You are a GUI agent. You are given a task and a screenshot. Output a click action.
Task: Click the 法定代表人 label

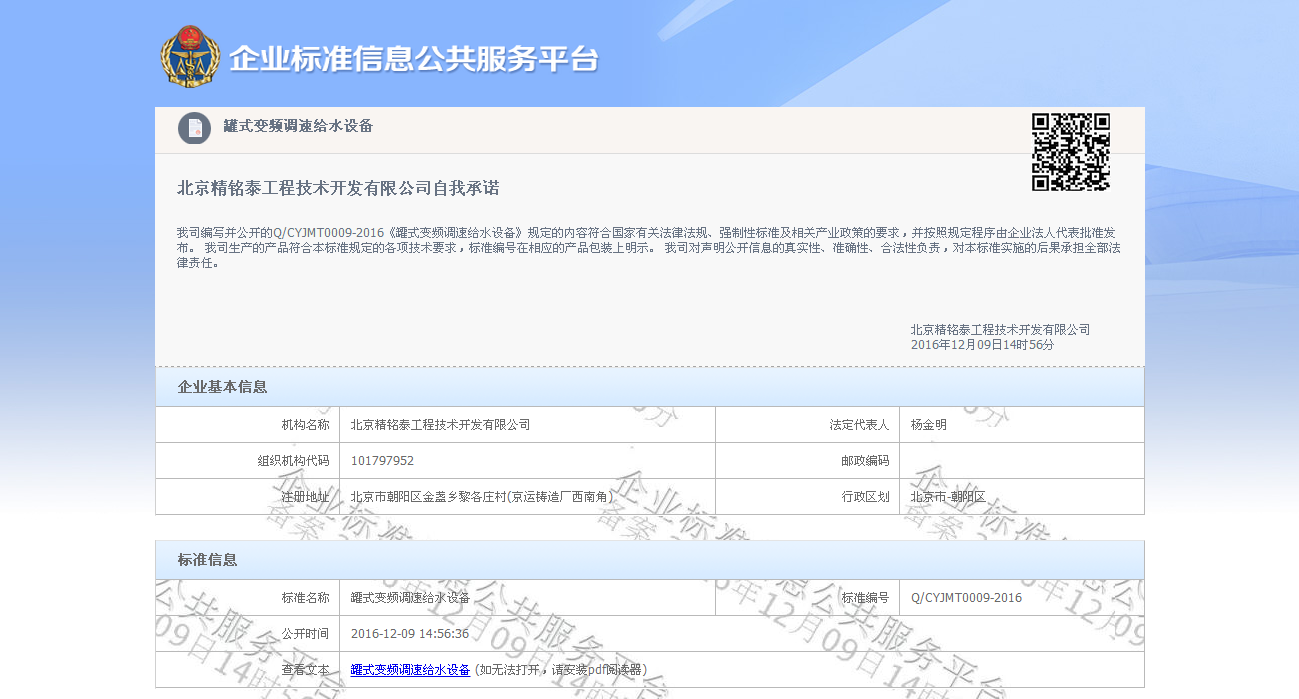pyautogui.click(x=859, y=425)
